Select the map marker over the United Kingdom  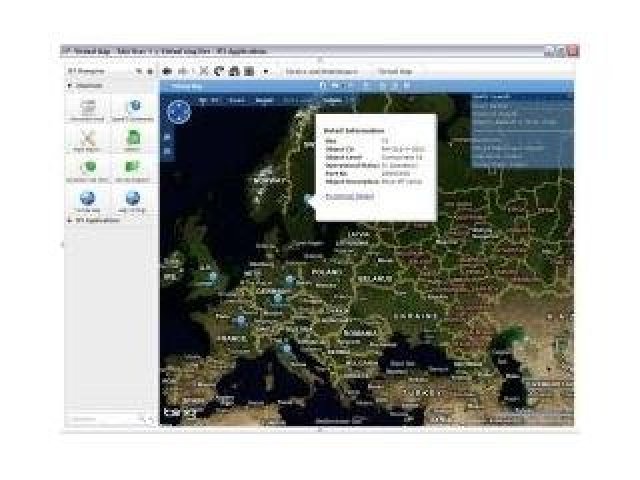pyautogui.click(x=211, y=277)
